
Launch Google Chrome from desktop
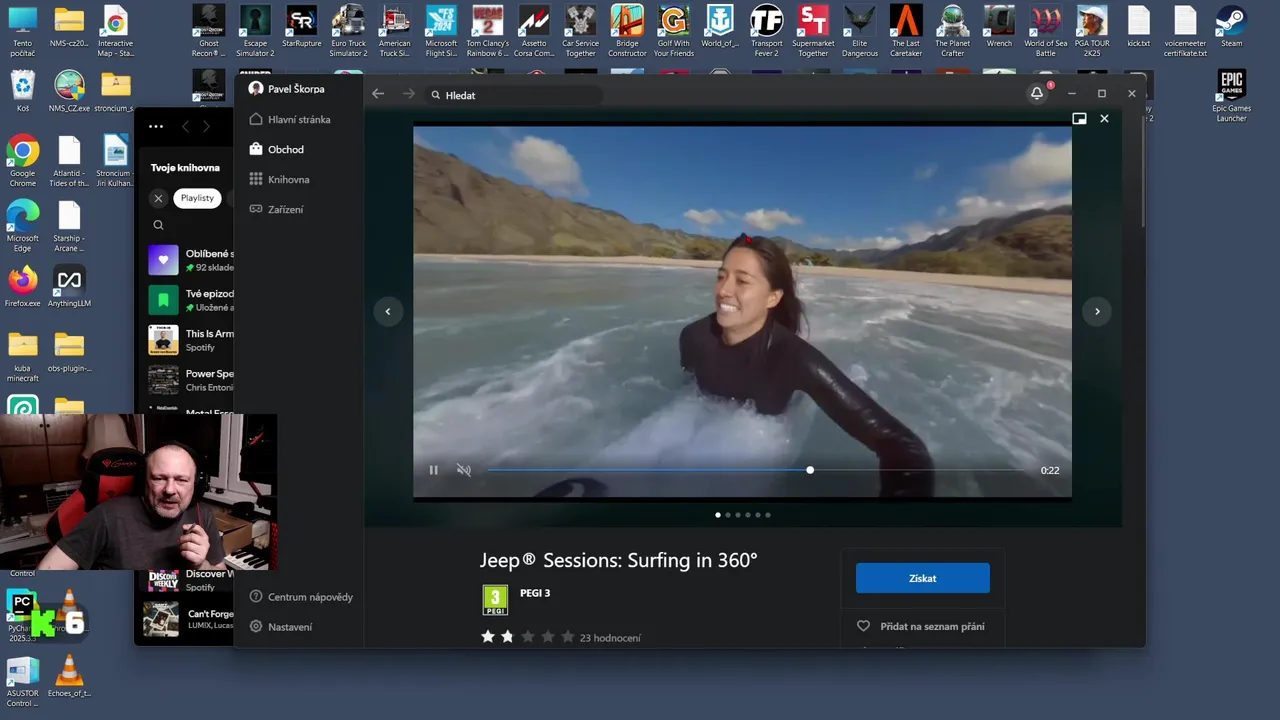22,160
